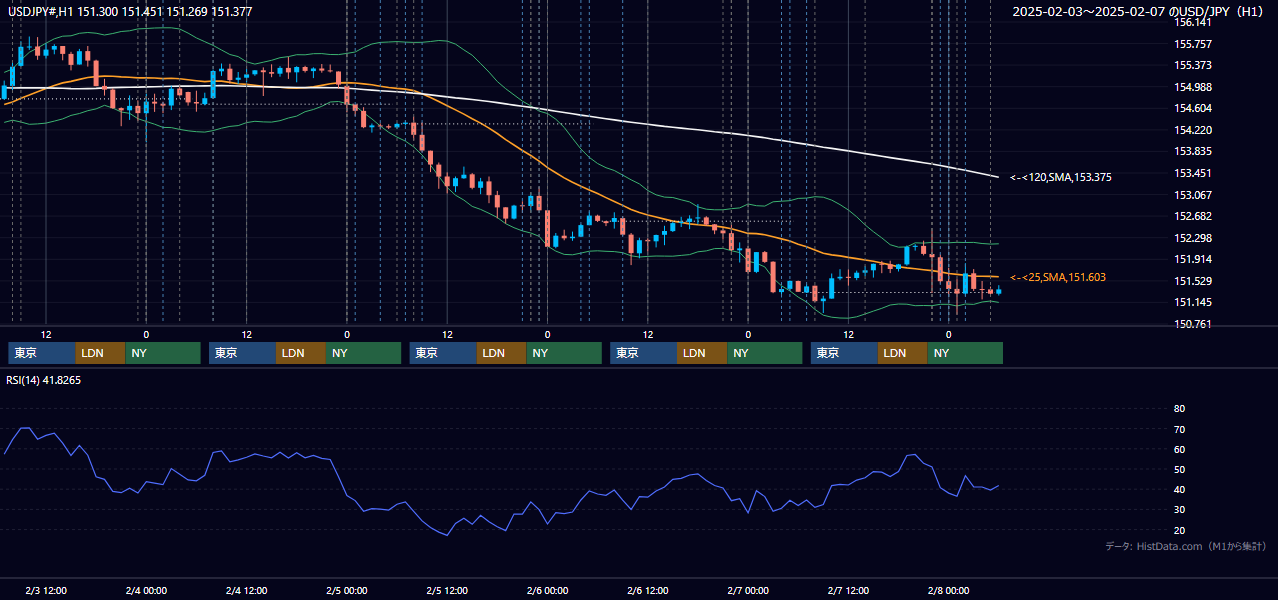Select the 東京 session block for Feb 6
The height and width of the screenshot is (600, 1278).
coord(644,353)
